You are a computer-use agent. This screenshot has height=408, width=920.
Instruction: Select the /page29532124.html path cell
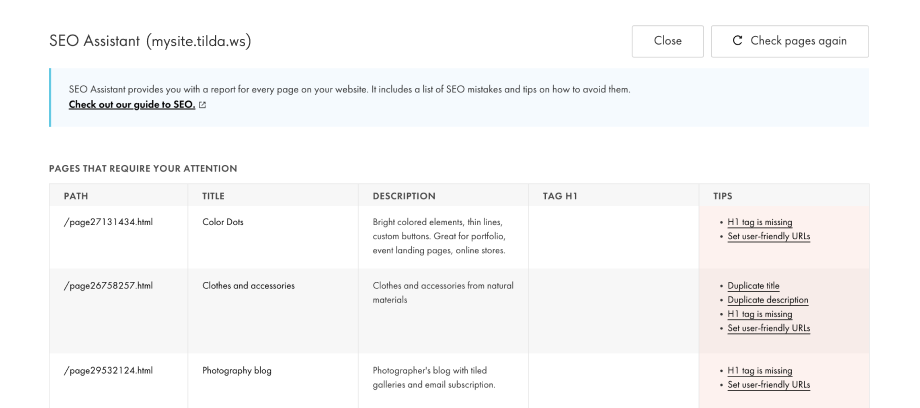108,370
